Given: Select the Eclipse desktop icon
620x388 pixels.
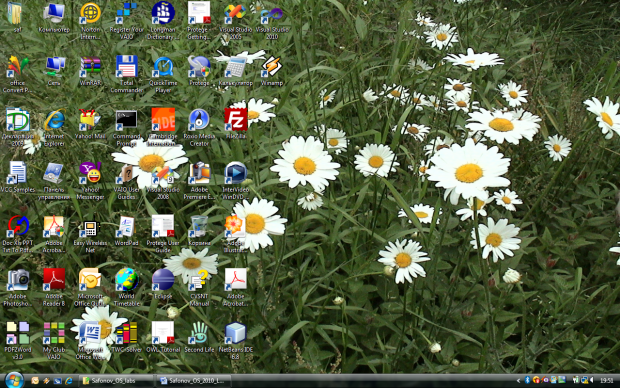Looking at the screenshot, I should 163,283.
